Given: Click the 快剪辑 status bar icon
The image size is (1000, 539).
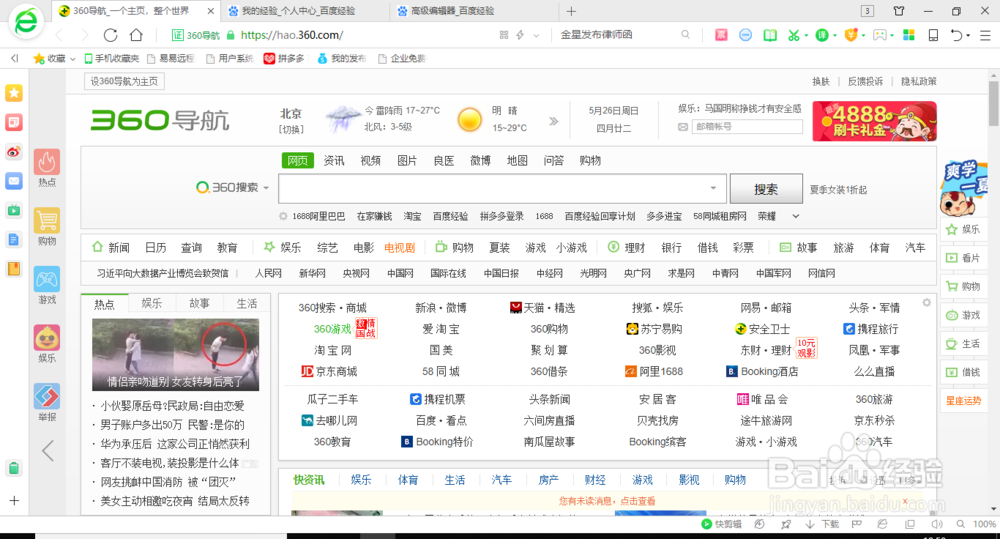Looking at the screenshot, I should [x=721, y=524].
